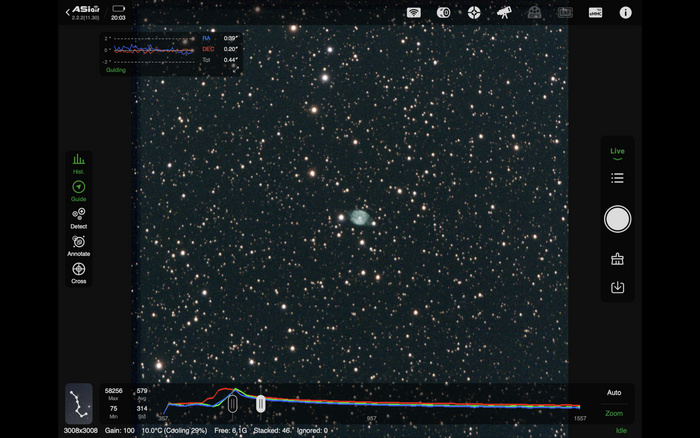Viewport: 700px width, 438px height.
Task: Click the Max value 58256
Action: click(113, 391)
